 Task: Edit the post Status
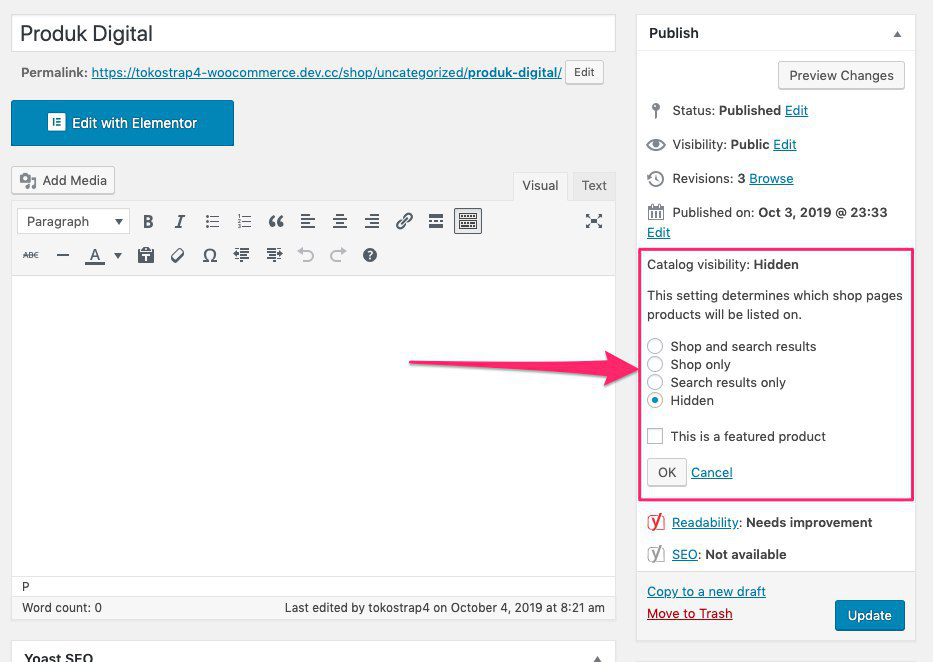pos(796,111)
